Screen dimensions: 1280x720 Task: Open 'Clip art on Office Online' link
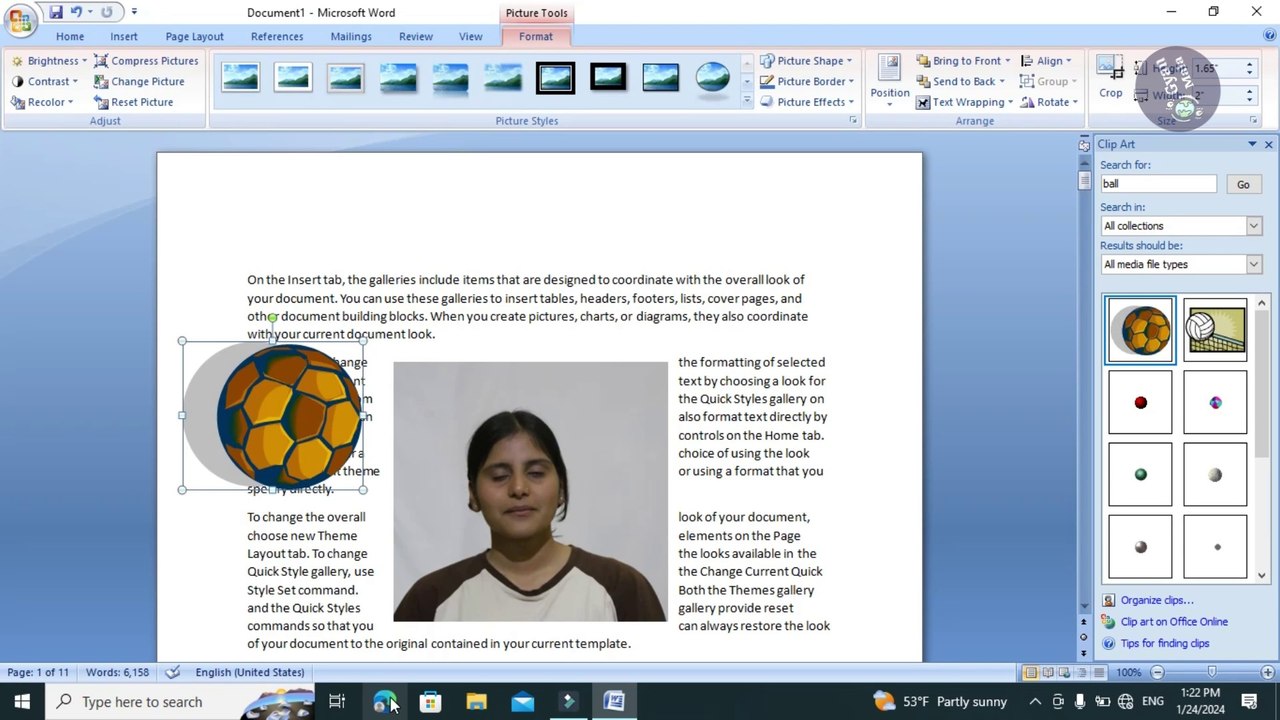pos(1174,622)
